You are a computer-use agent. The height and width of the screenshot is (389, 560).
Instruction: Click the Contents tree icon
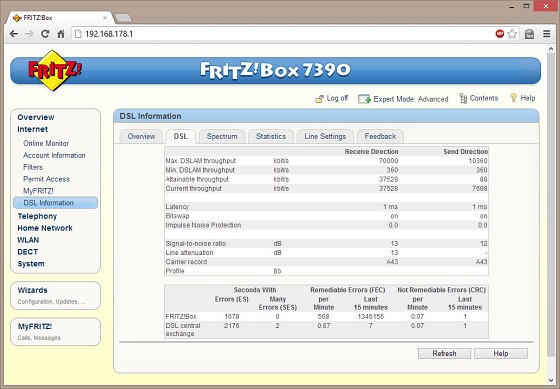(463, 98)
